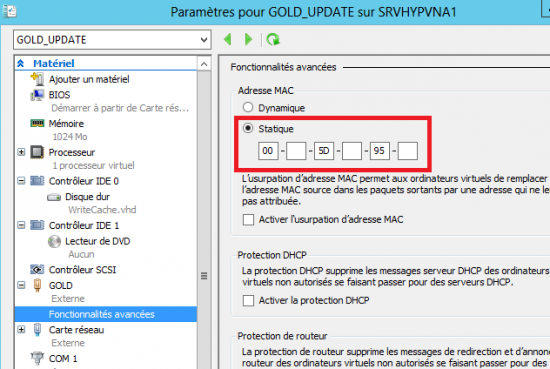The width and height of the screenshot is (550, 369).
Task: Select Disque dur item
Action: tap(87, 197)
